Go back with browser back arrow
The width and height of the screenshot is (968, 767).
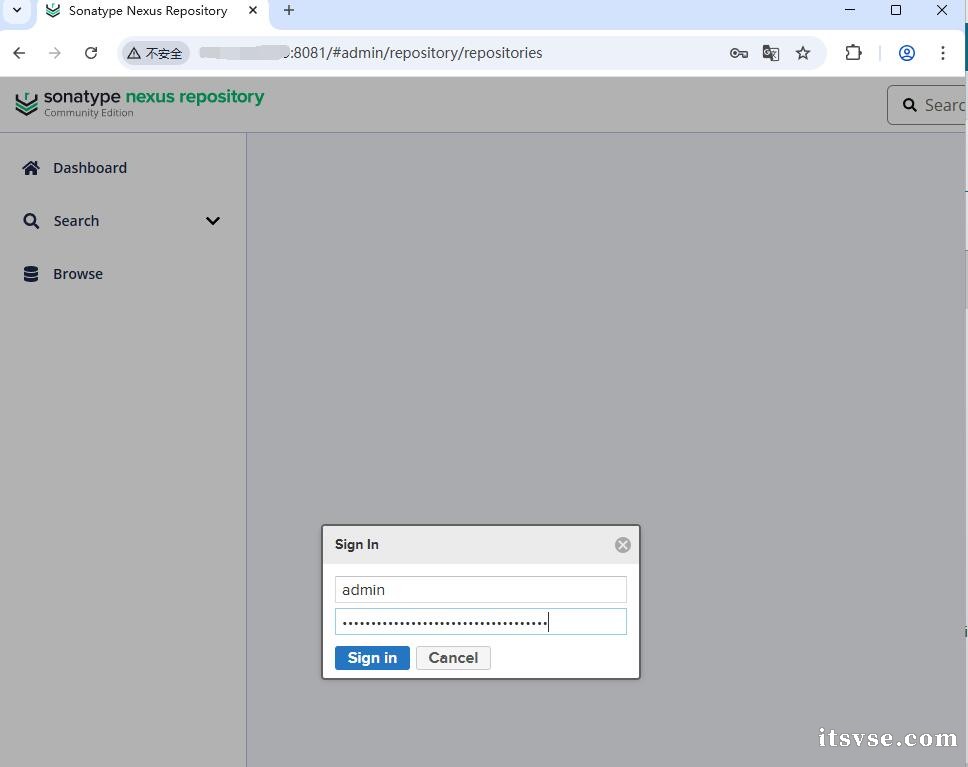tap(19, 53)
